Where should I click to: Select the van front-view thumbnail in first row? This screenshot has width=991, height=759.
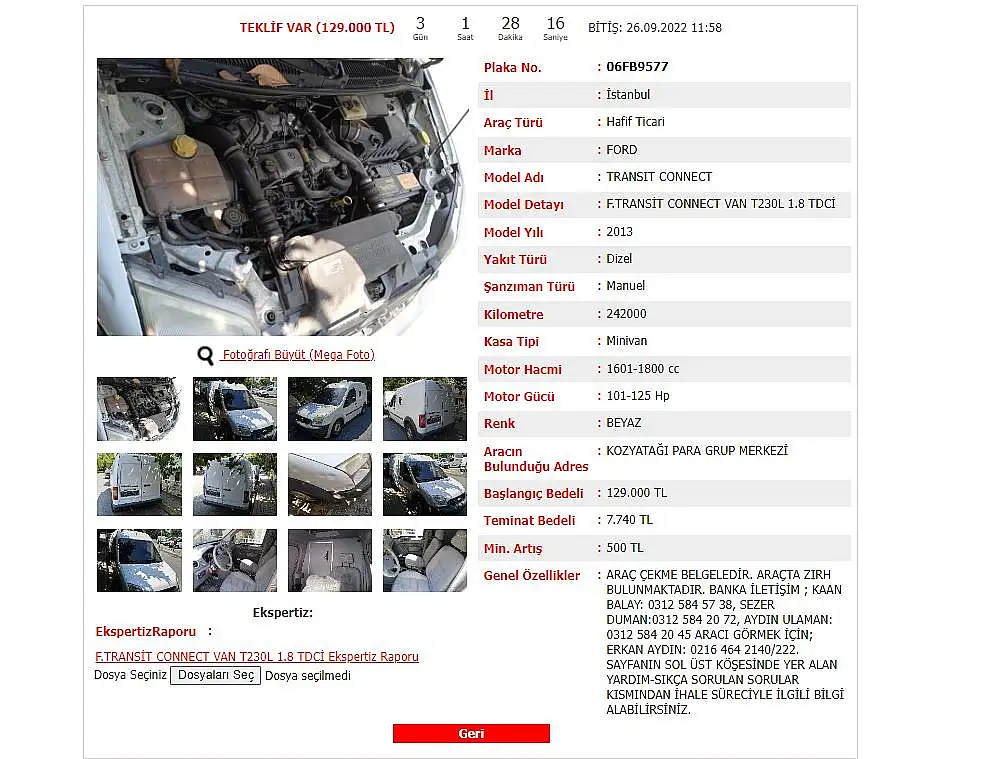234,409
